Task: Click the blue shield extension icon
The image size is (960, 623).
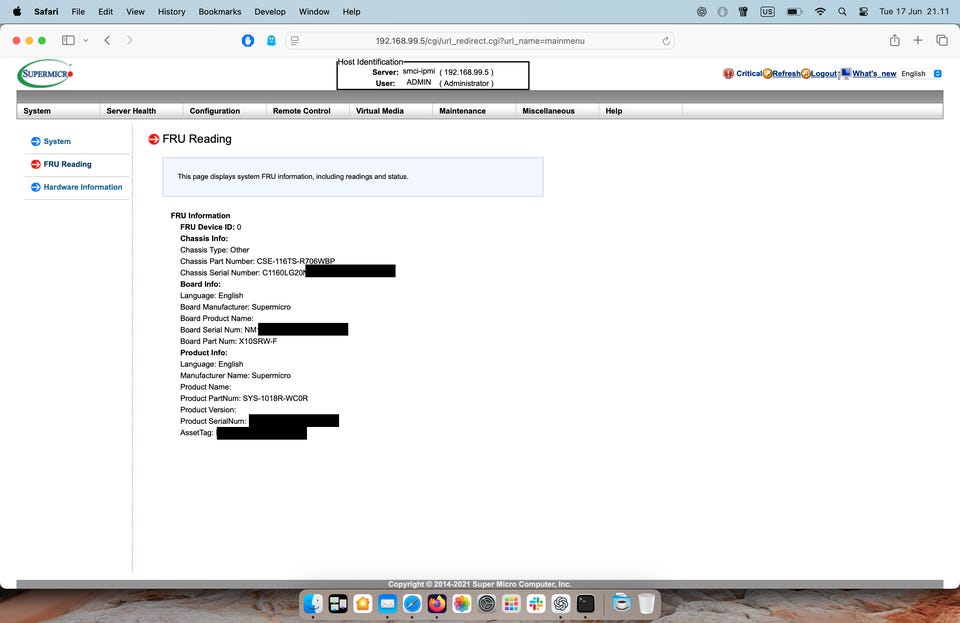Action: (248, 40)
